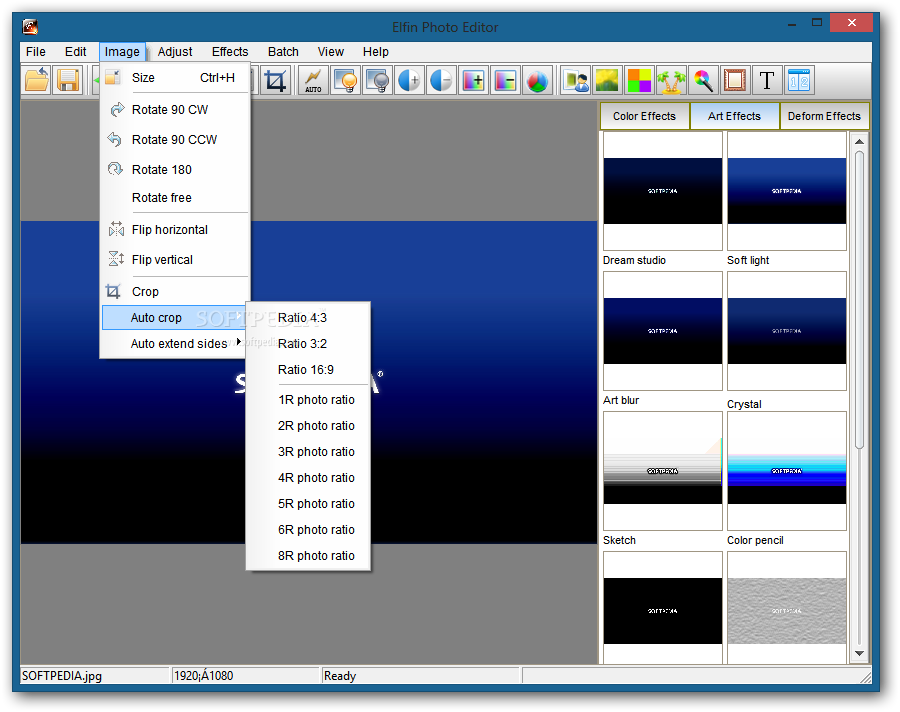Apply the Crystal effect thumbnail
The image size is (900, 712).
coord(786,331)
